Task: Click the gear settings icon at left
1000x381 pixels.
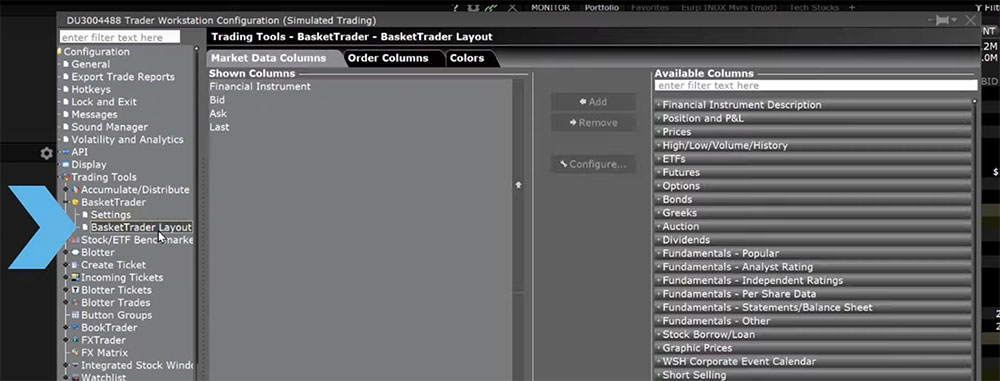Action: 46,153
